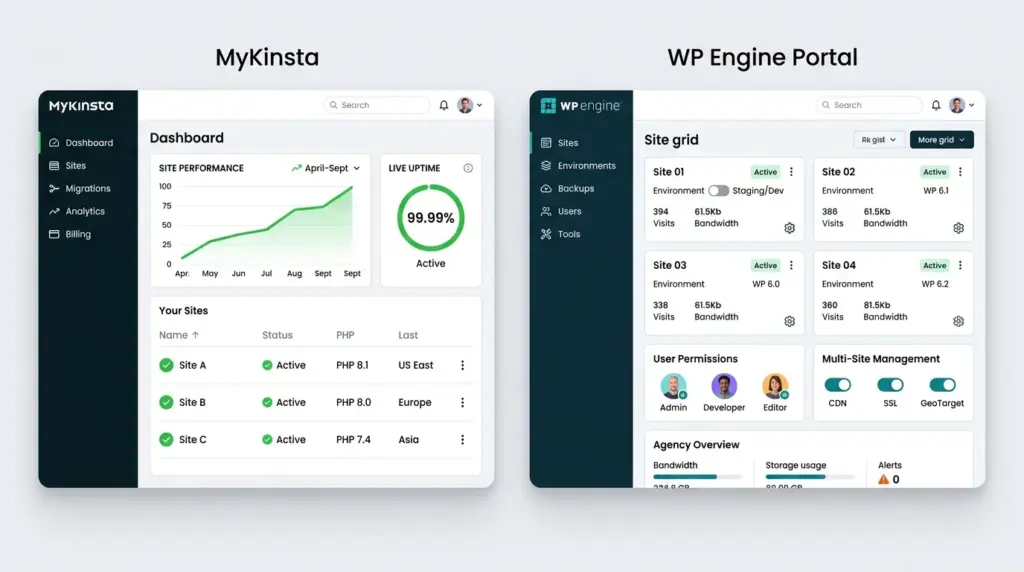Click the notification bell in MyKinsta header
The height and width of the screenshot is (572, 1024).
click(x=443, y=105)
